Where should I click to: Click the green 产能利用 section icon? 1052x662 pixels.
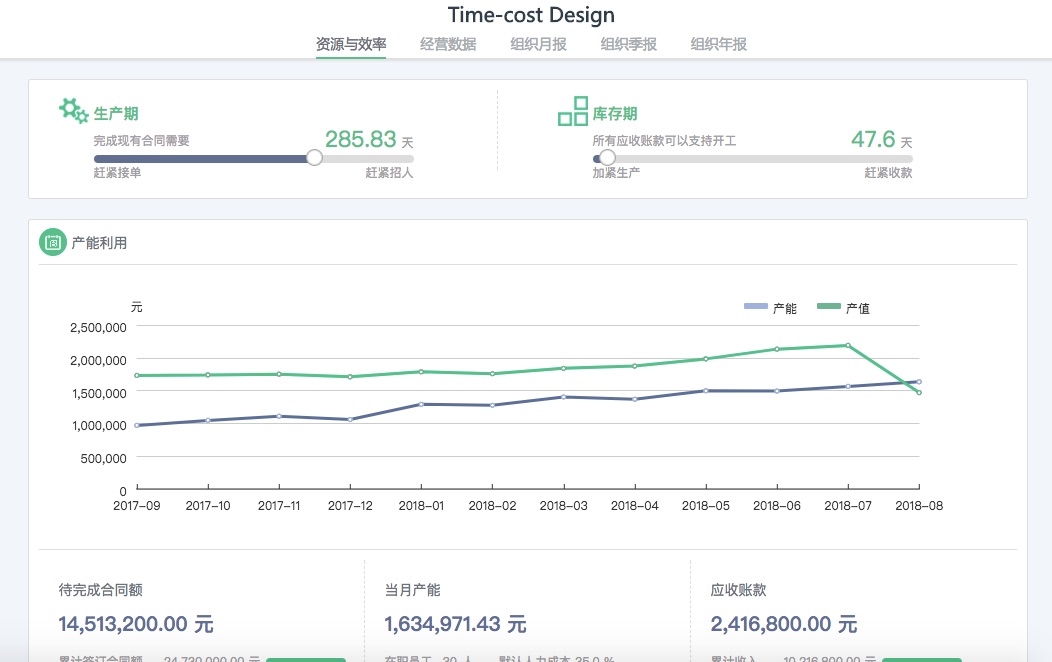(x=52, y=243)
